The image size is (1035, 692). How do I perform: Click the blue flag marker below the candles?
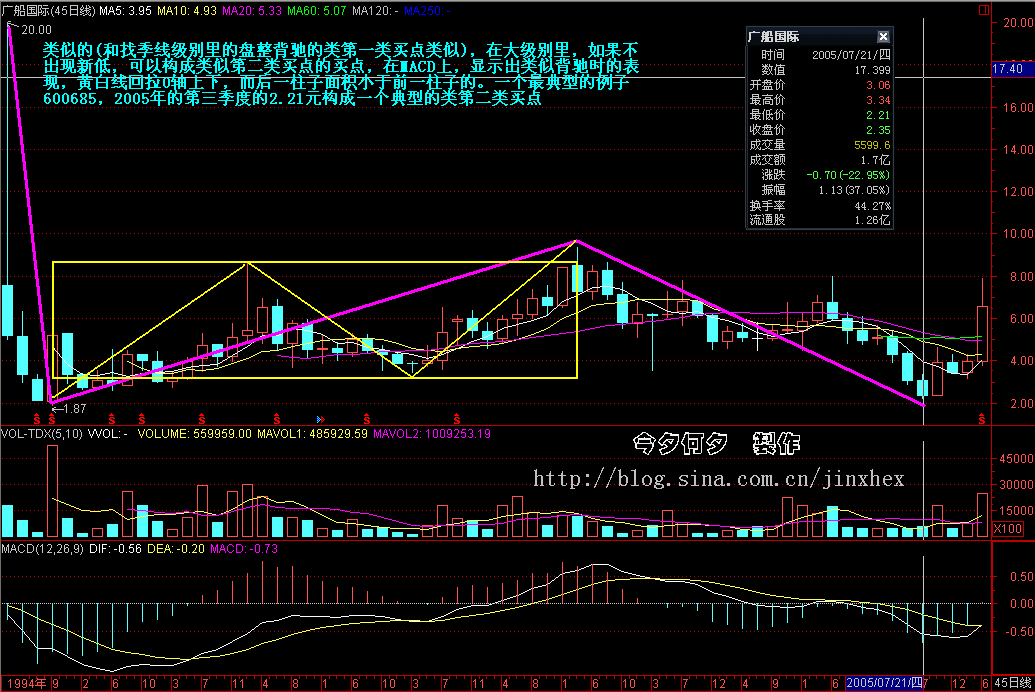[320, 417]
